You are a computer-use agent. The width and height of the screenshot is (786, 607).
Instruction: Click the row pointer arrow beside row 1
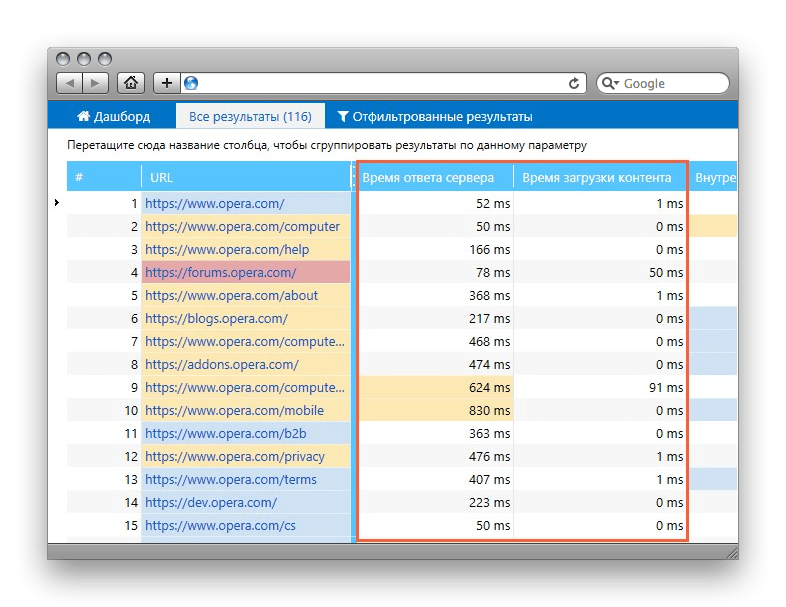pyautogui.click(x=57, y=203)
